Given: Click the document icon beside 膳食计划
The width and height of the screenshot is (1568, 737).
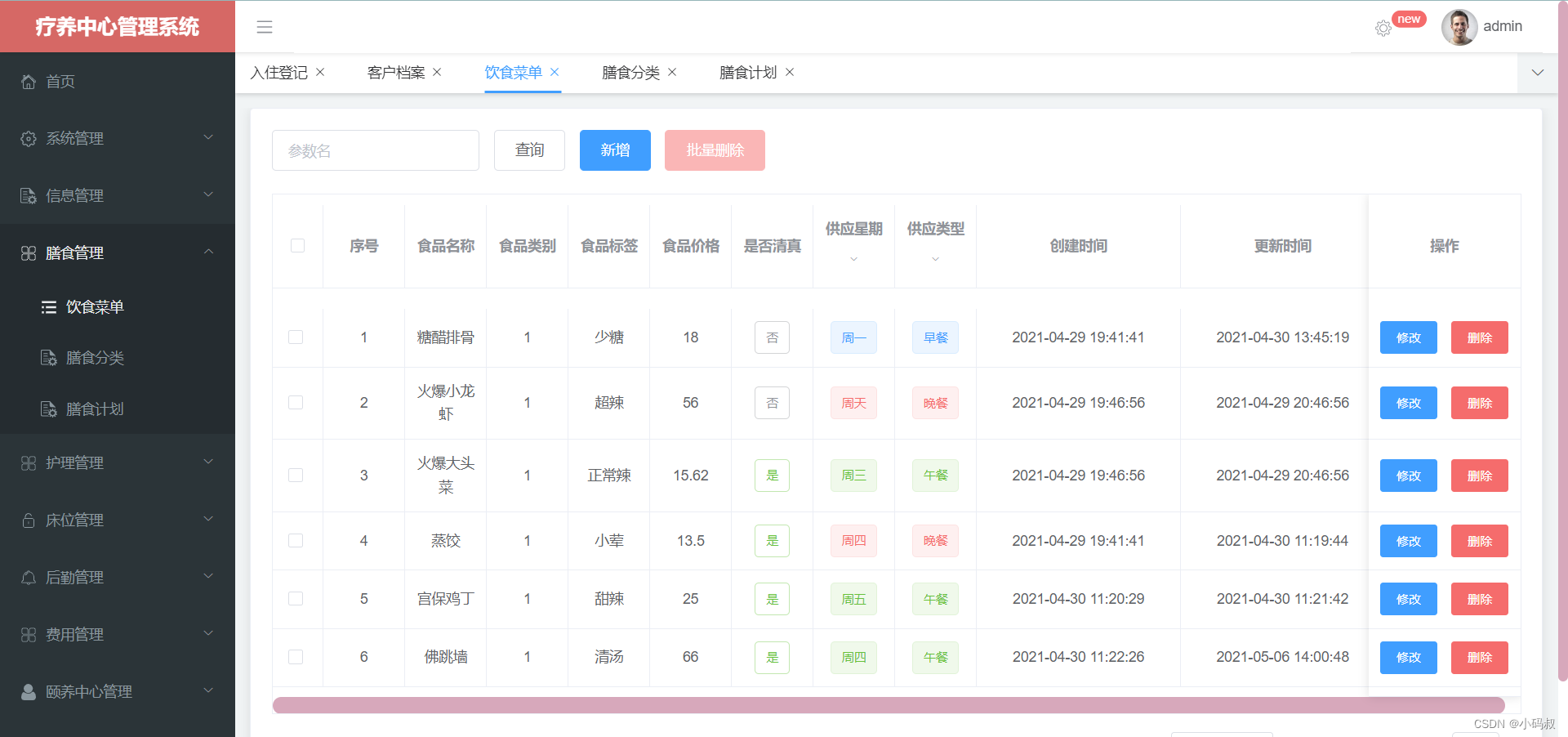Looking at the screenshot, I should tap(49, 409).
